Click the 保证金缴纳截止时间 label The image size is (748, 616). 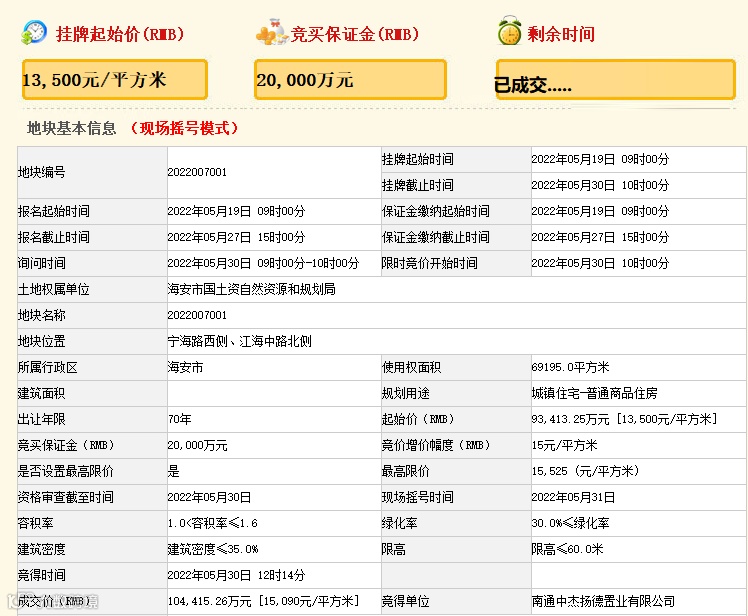436,237
